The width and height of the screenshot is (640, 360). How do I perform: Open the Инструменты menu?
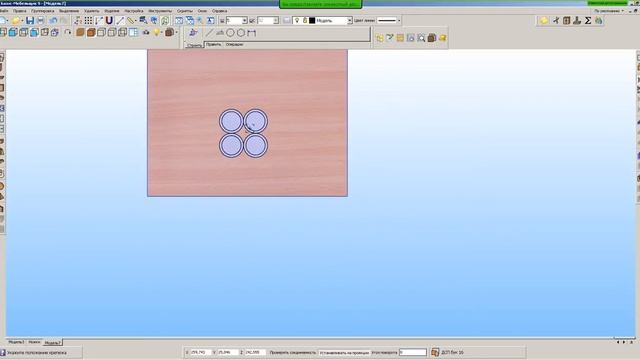click(x=160, y=11)
